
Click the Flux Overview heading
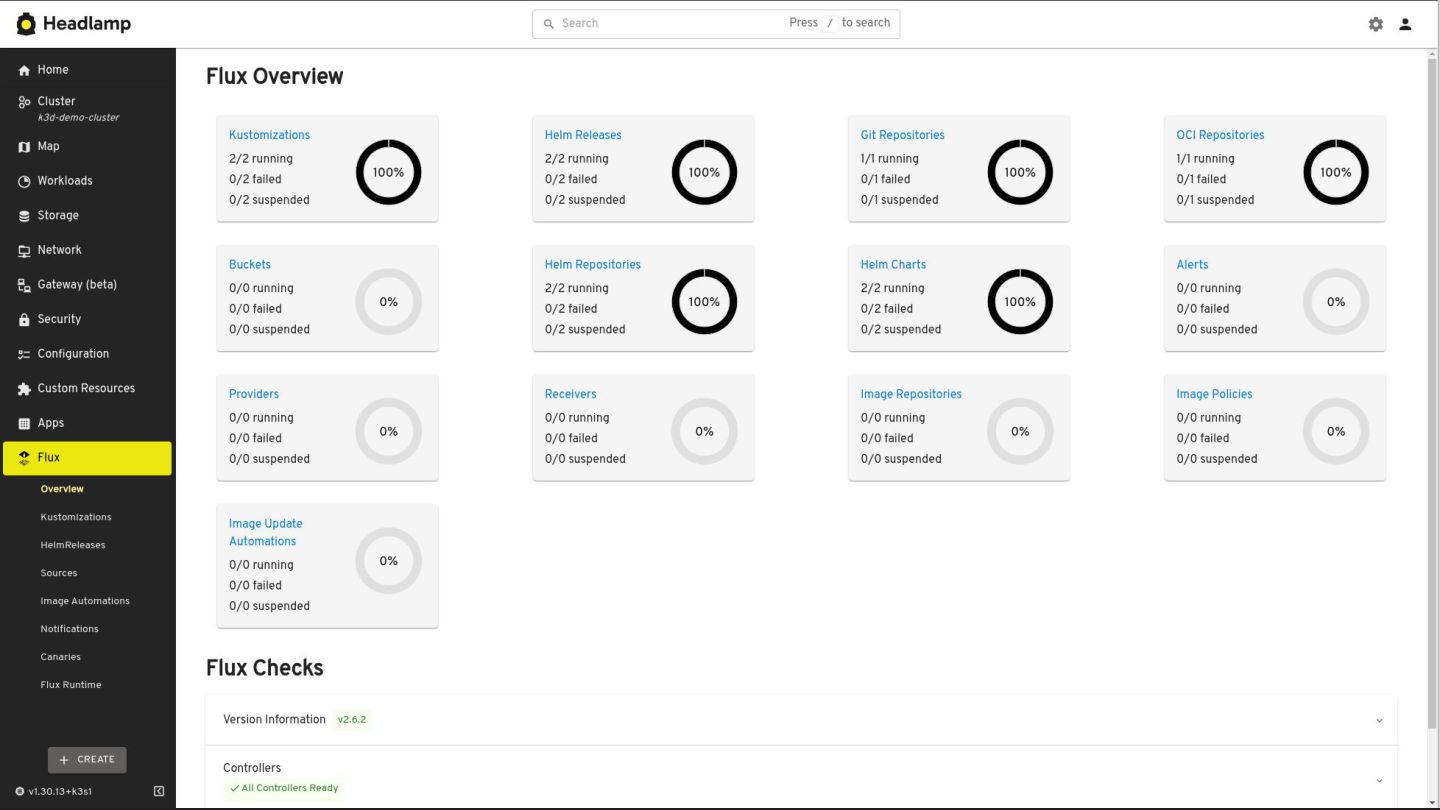275,77
